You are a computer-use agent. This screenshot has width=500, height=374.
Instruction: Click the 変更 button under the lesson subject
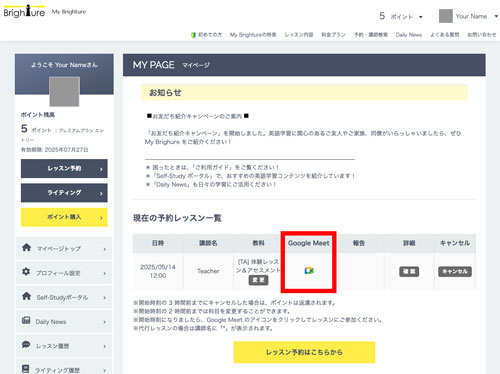pos(258,280)
